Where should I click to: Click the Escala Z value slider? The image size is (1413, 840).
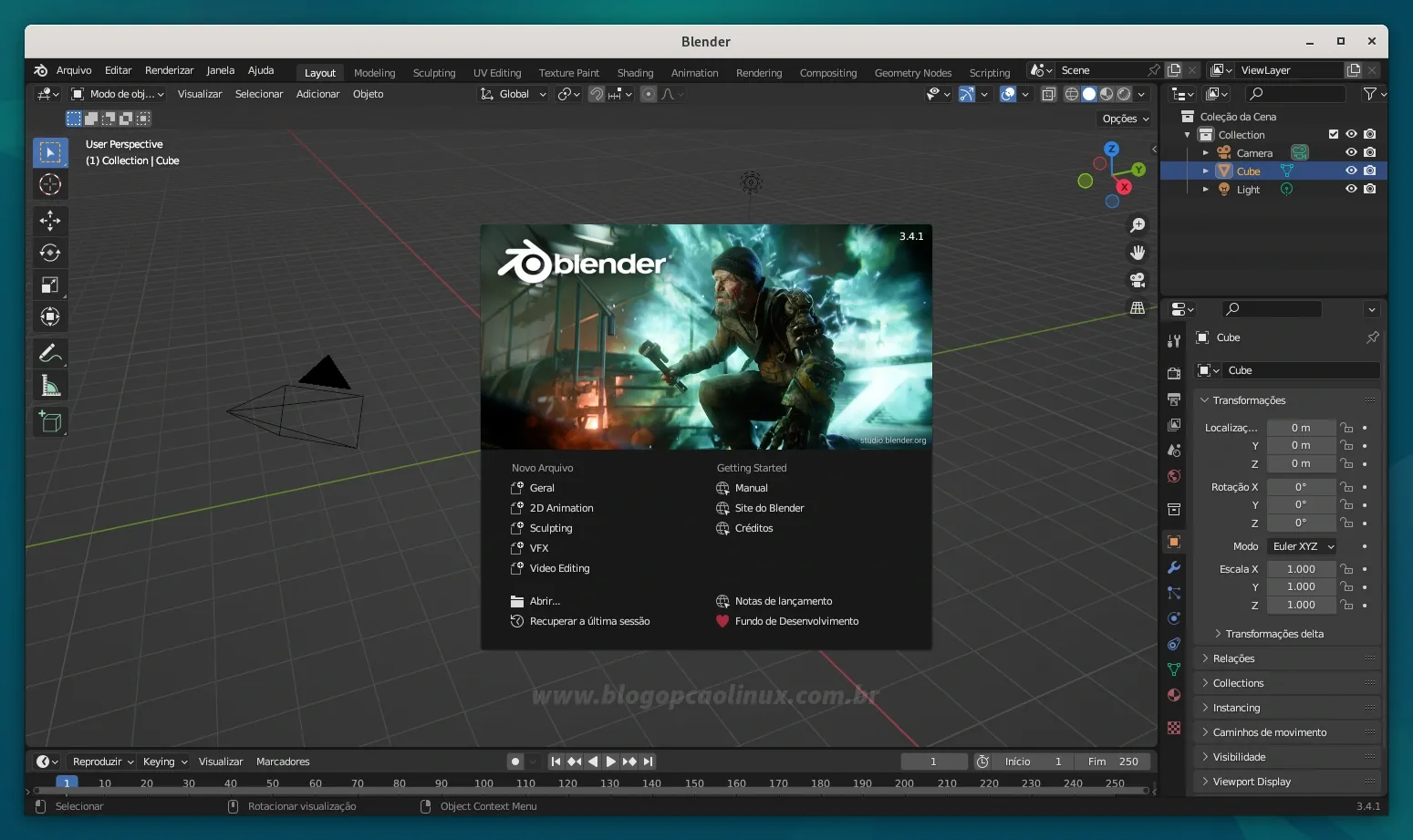(x=1301, y=605)
